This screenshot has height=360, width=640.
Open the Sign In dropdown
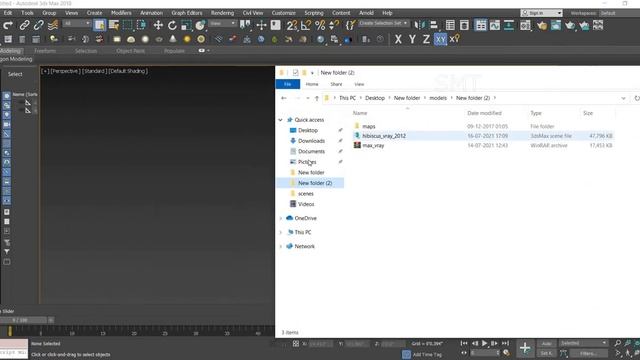point(541,13)
